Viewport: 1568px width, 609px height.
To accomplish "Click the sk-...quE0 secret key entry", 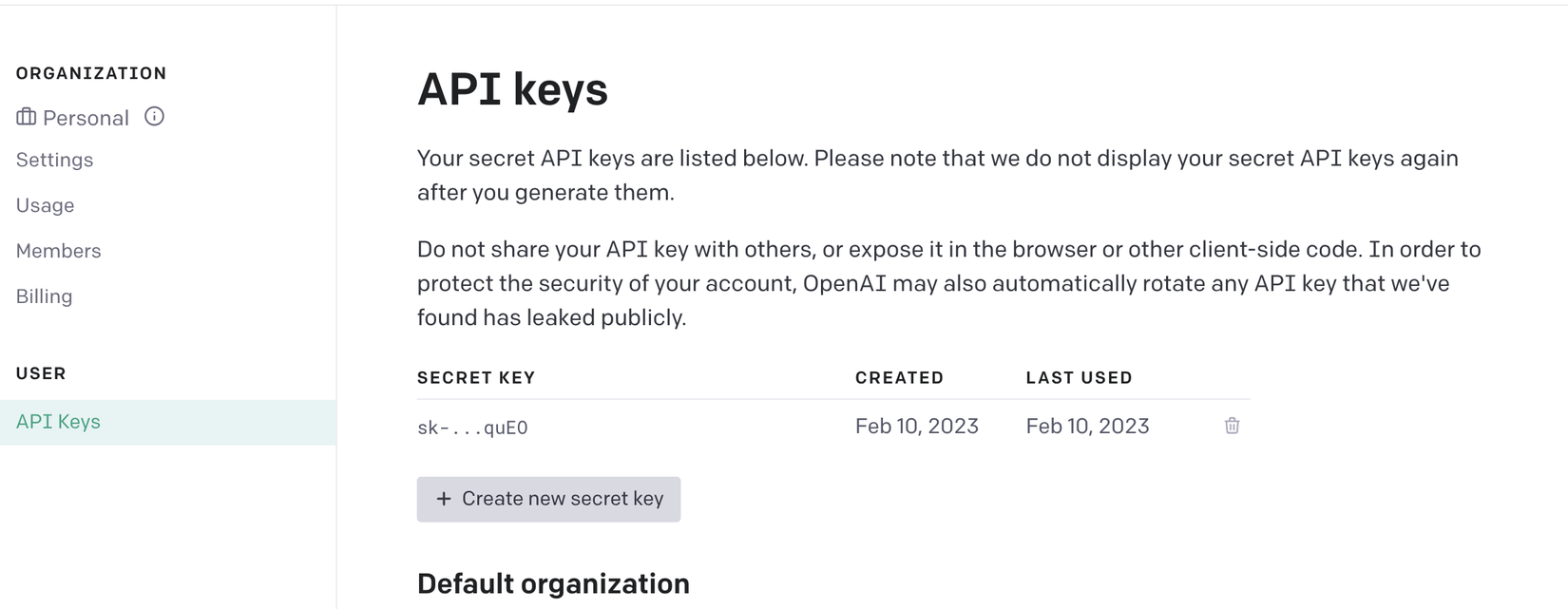I will pos(472,428).
